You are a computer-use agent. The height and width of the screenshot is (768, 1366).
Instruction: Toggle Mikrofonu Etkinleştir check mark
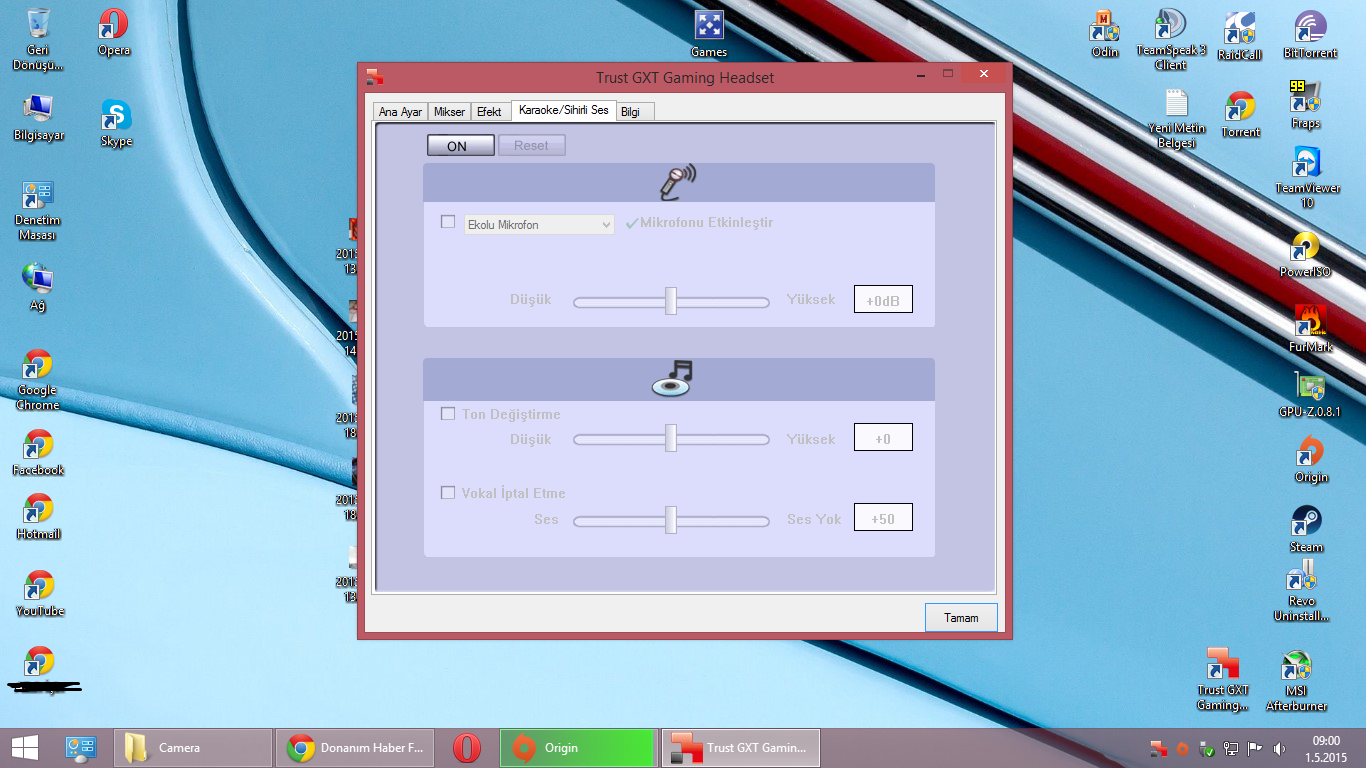[x=631, y=223]
